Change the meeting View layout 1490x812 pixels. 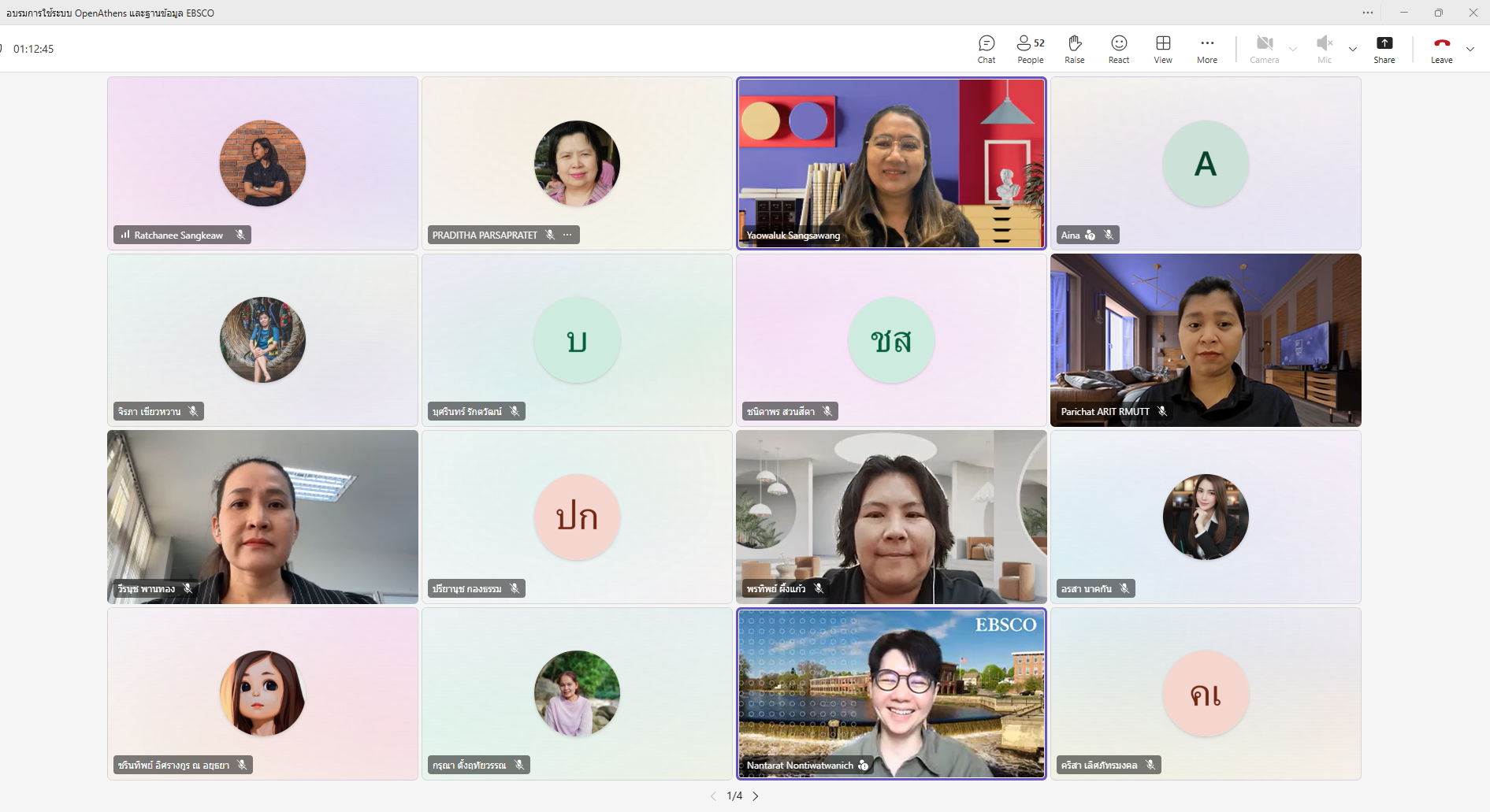coord(1163,49)
